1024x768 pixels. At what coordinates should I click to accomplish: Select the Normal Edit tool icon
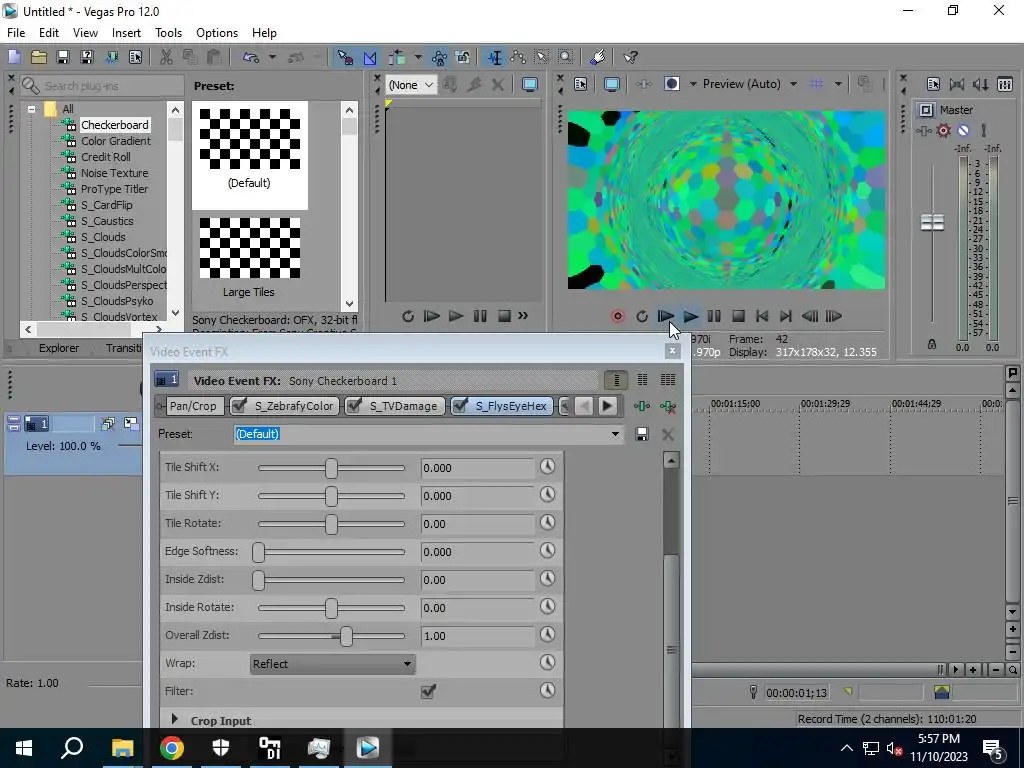click(495, 57)
